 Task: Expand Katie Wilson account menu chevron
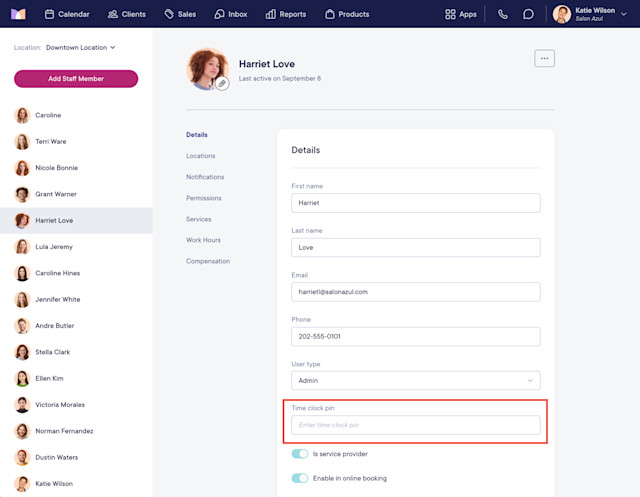tap(624, 14)
